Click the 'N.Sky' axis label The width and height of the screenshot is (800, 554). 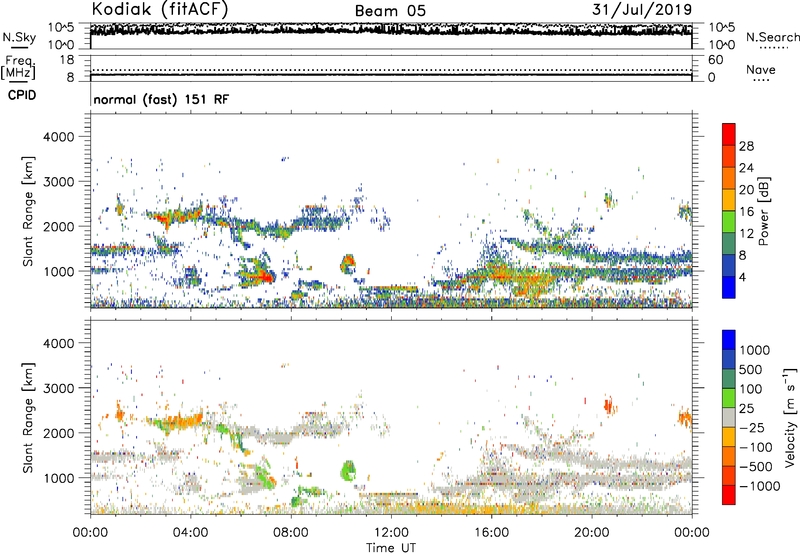tap(19, 37)
